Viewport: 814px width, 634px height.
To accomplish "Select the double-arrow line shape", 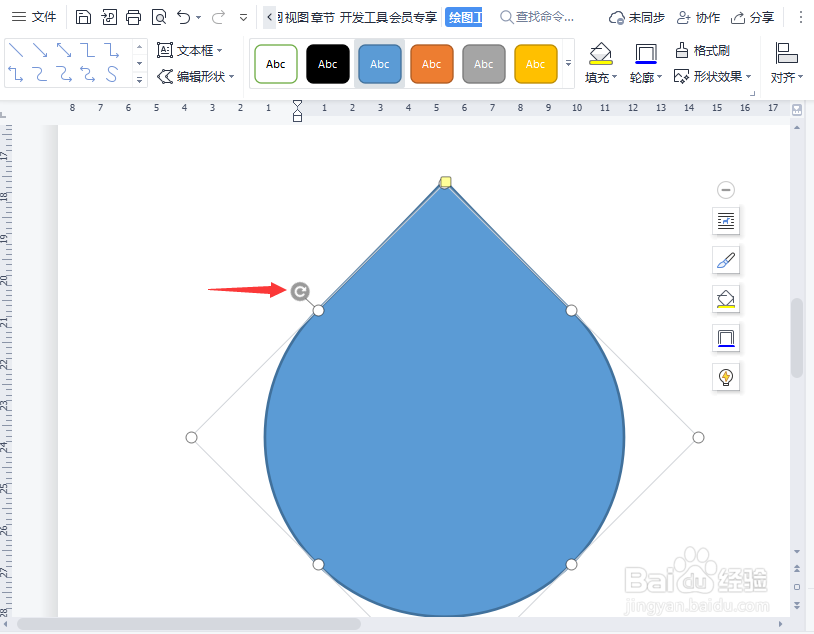I will coord(64,50).
